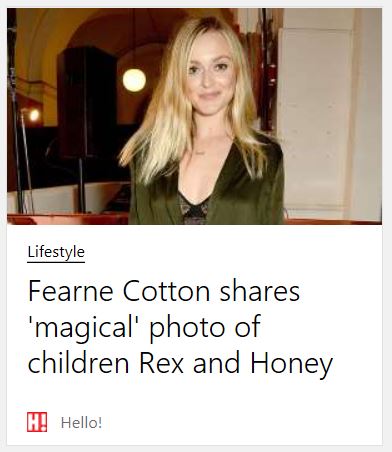Image resolution: width=392 pixels, height=452 pixels.
Task: Click the word "Cotton" in the headline
Action: (x=166, y=291)
